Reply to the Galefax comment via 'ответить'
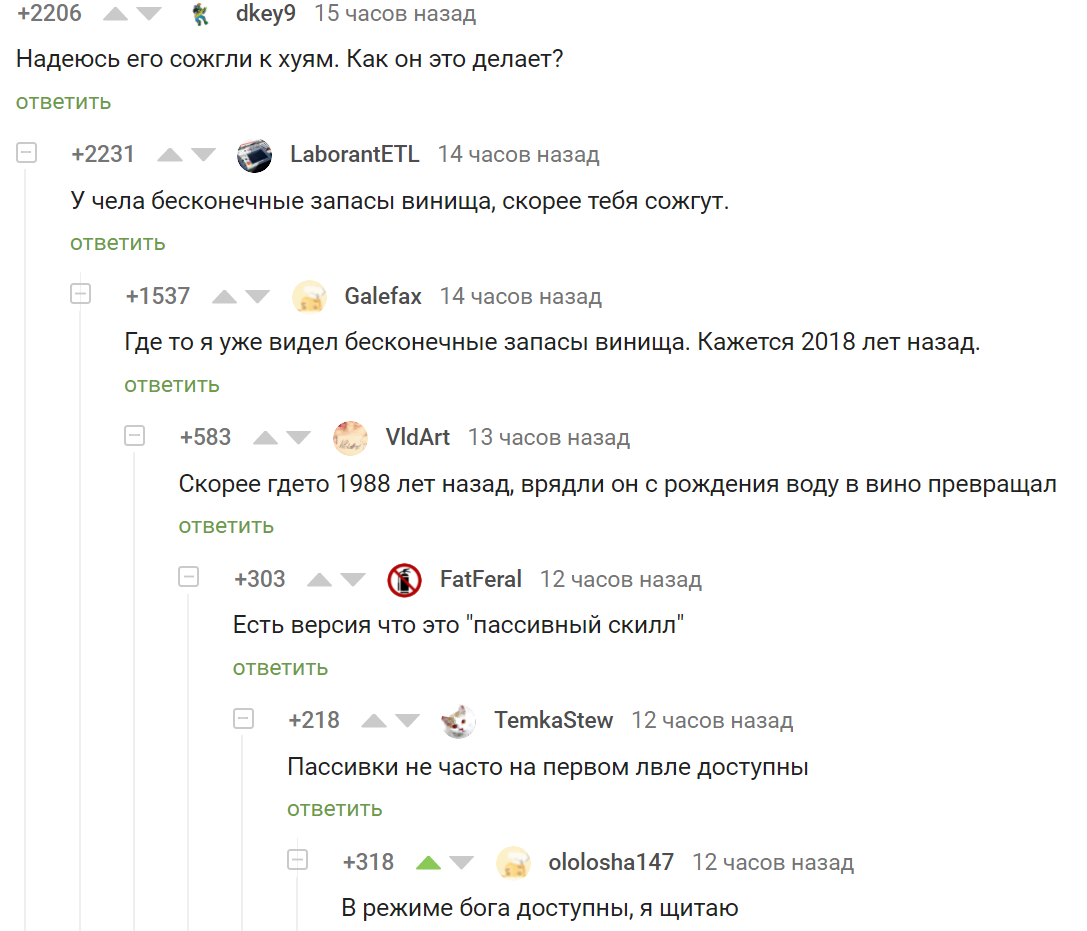Screen dimensions: 1087x931 pyautogui.click(x=172, y=385)
